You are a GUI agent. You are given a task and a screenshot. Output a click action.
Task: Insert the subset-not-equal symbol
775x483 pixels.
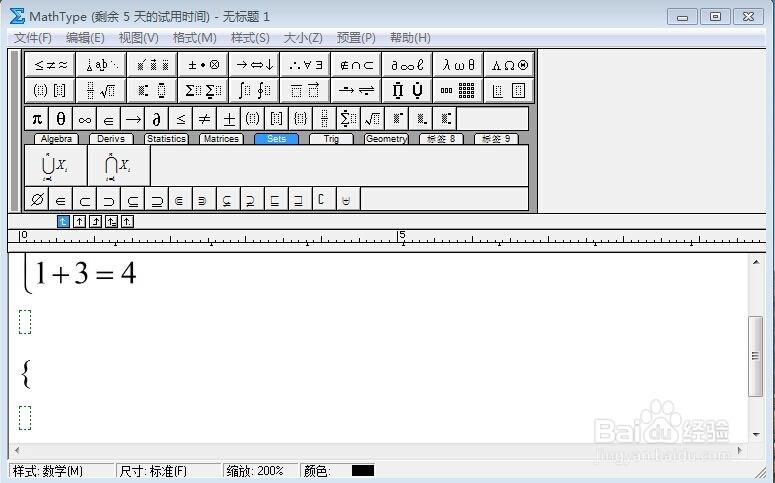[x=228, y=199]
